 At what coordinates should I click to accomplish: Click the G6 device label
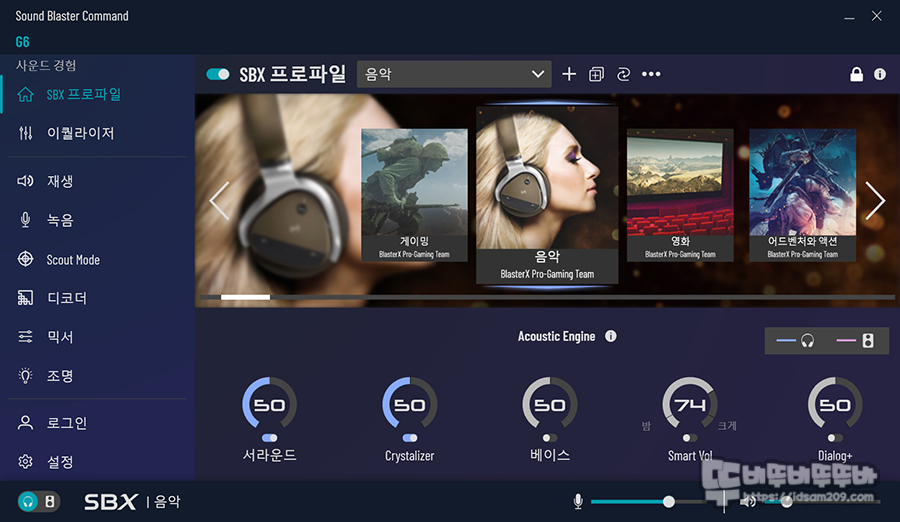22,42
